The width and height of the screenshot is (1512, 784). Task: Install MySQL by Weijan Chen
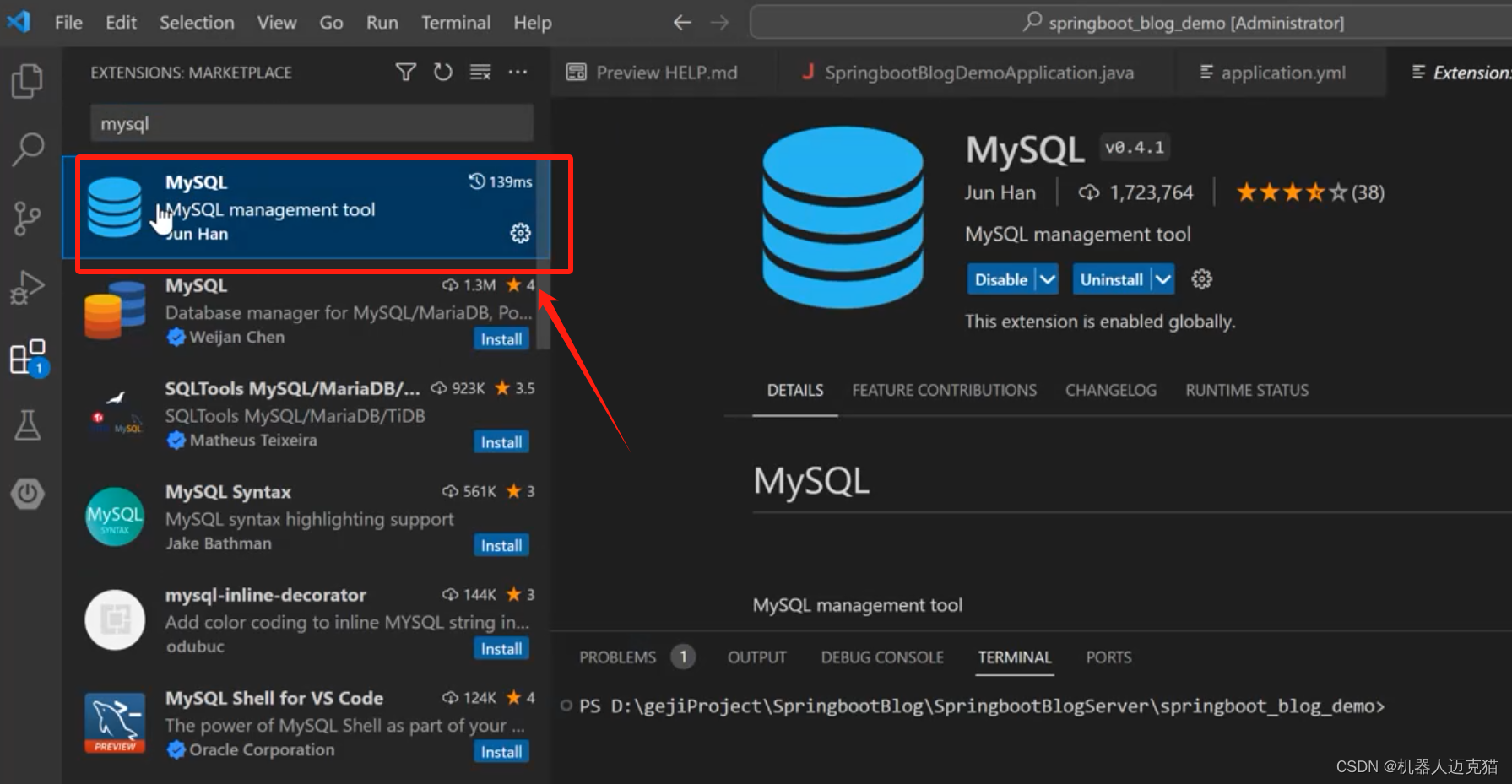501,339
